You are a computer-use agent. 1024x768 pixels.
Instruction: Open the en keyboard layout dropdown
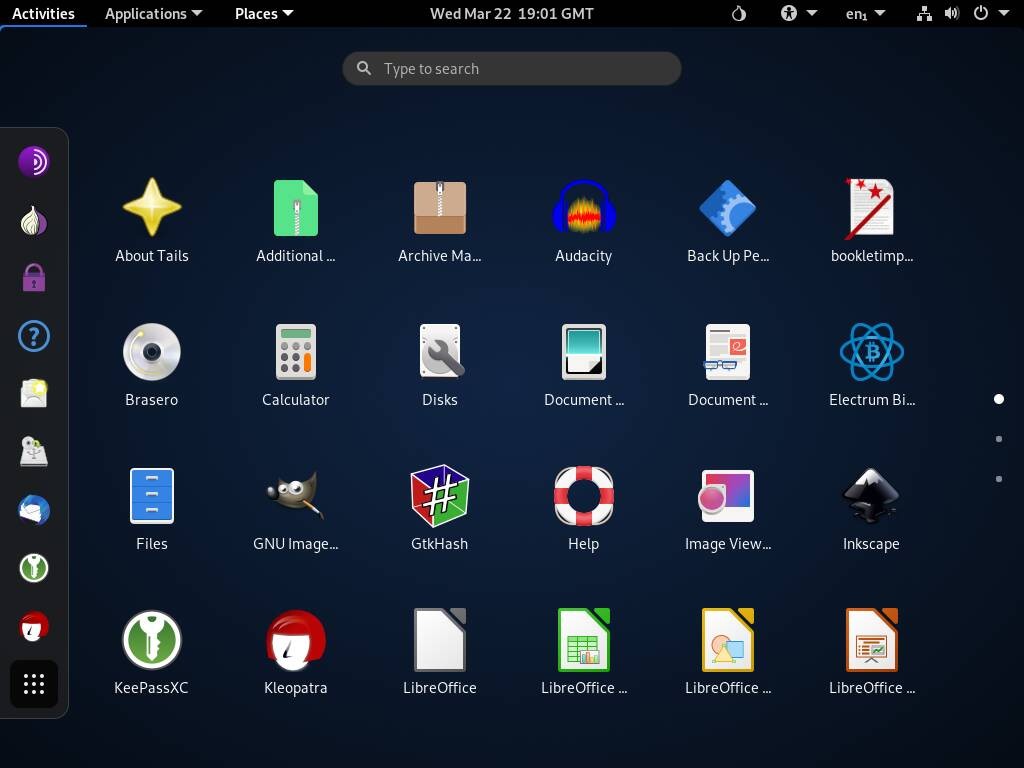865,14
